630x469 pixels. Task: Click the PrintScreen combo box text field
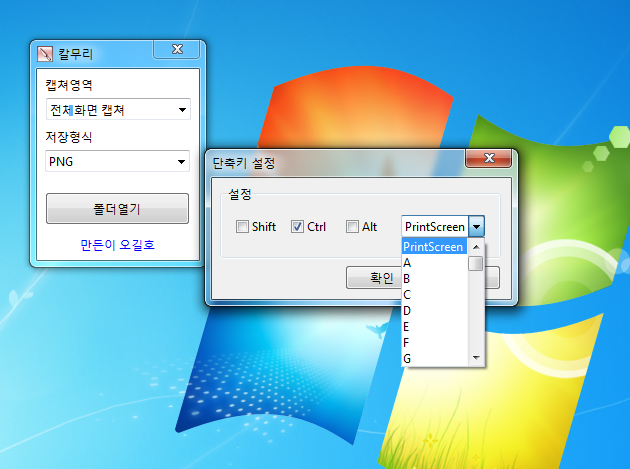435,227
